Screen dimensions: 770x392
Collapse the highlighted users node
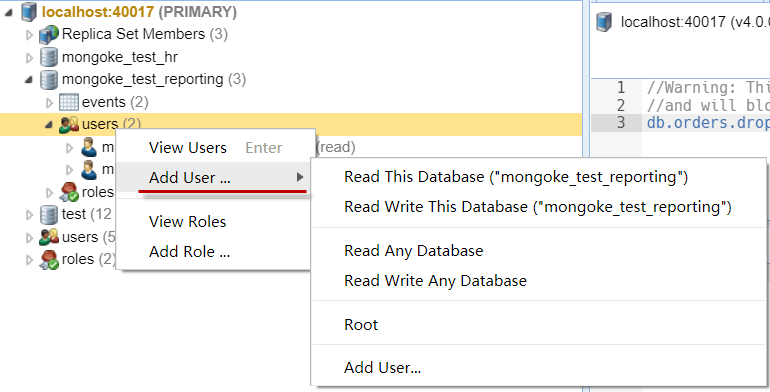coord(49,125)
